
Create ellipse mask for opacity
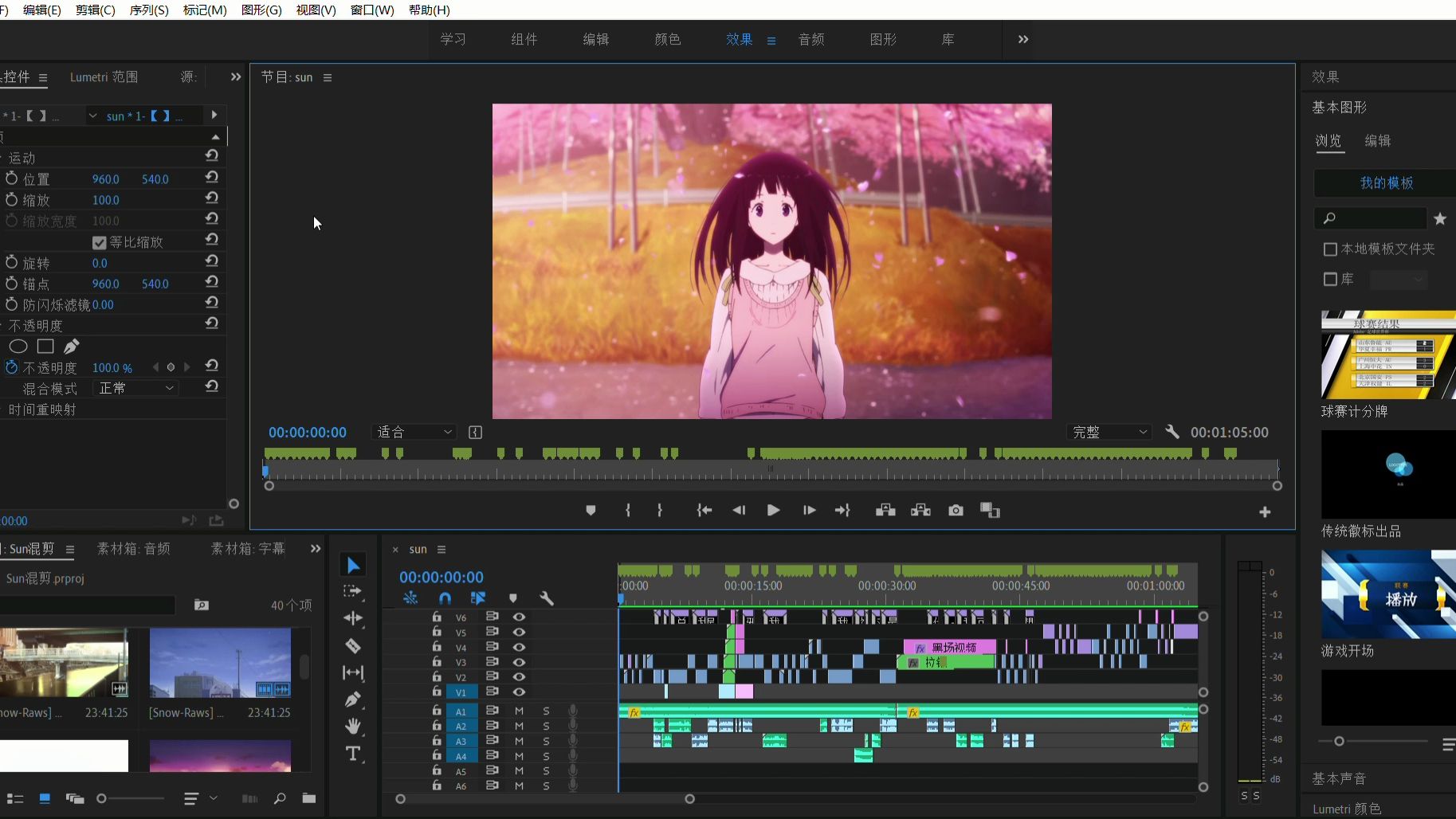click(x=18, y=347)
